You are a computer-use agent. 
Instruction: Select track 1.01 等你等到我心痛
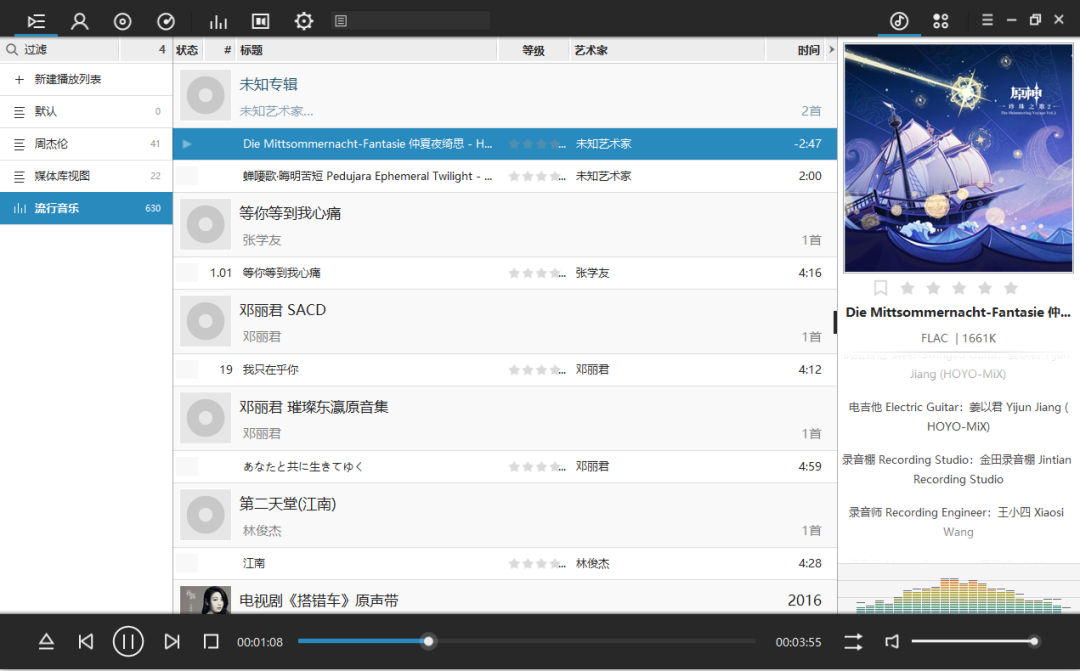(505, 273)
